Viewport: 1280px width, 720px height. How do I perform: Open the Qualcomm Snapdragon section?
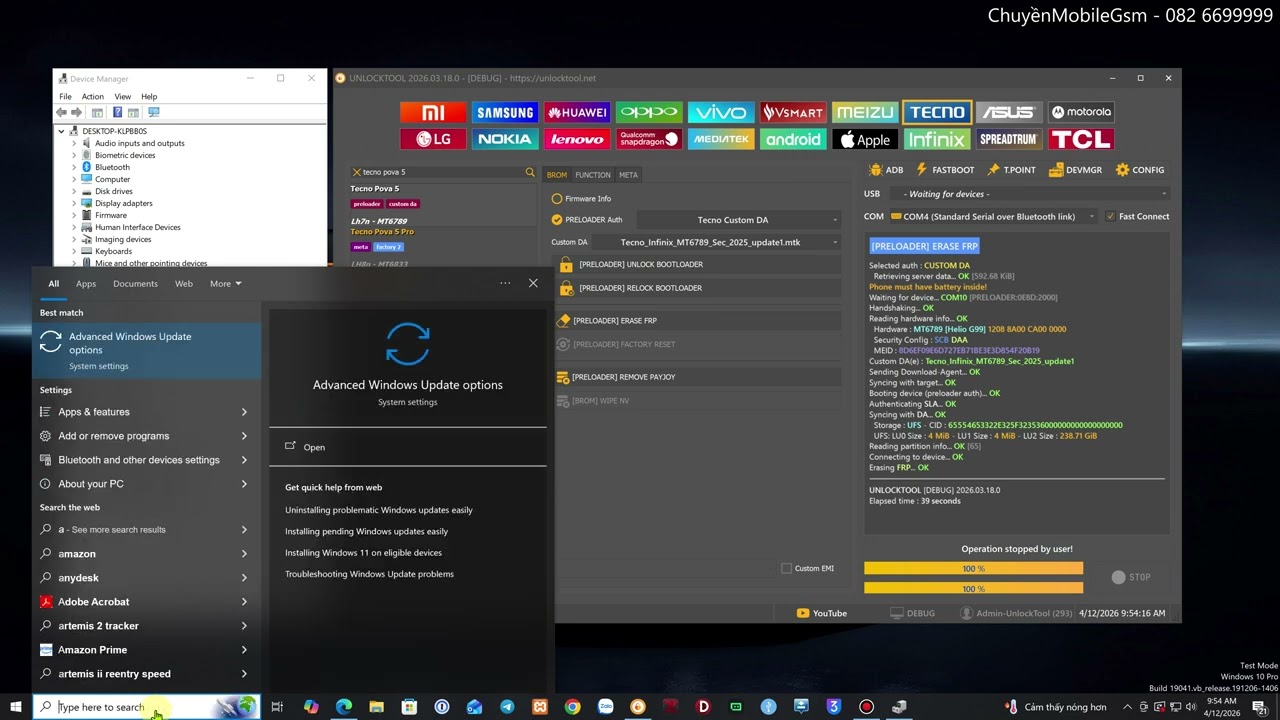point(649,140)
